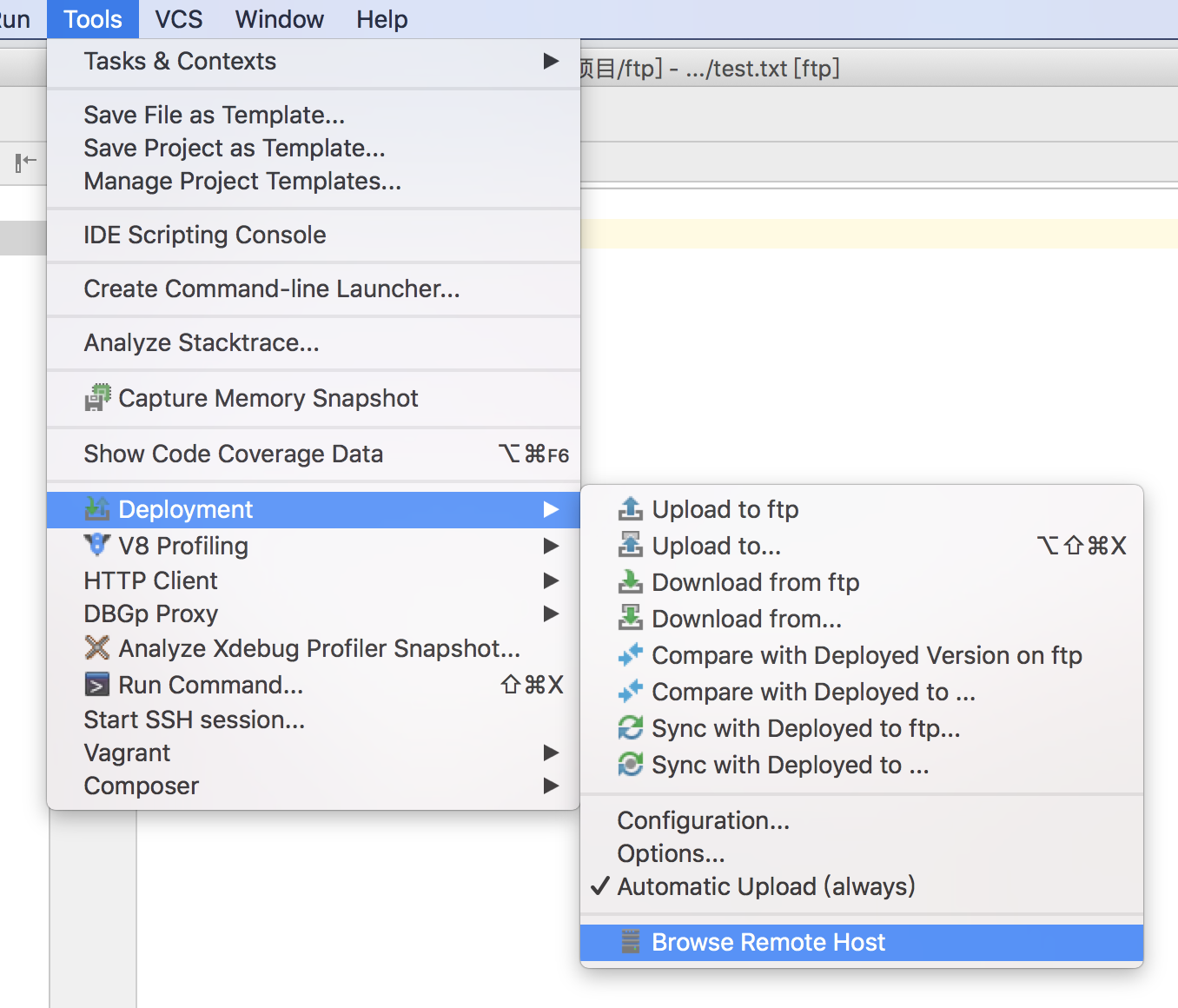Choose Analyze Stacktrace...
1178x1008 pixels.
[x=313, y=342]
